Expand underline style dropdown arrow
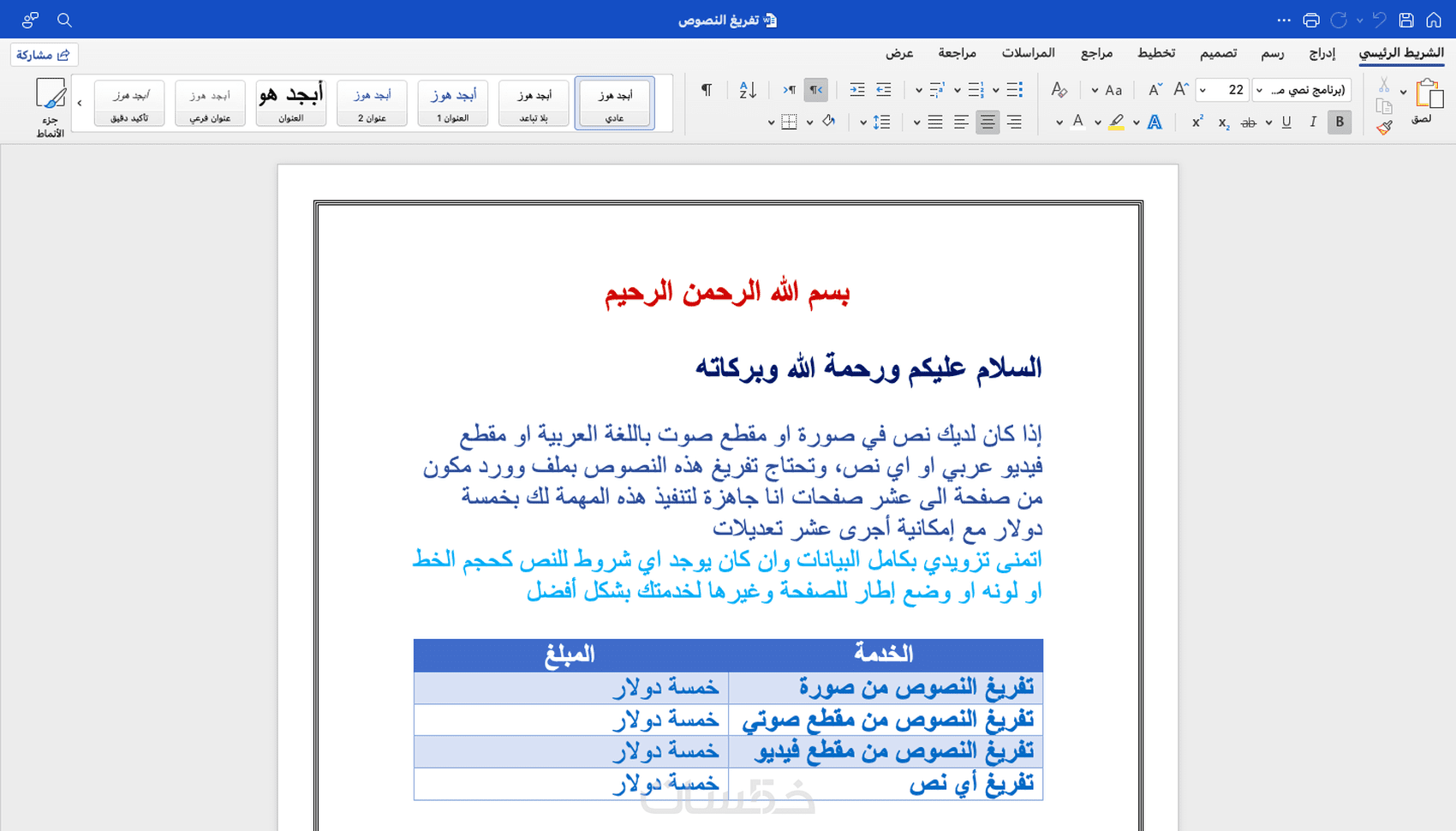Image resolution: width=1456 pixels, height=831 pixels. 1268,123
